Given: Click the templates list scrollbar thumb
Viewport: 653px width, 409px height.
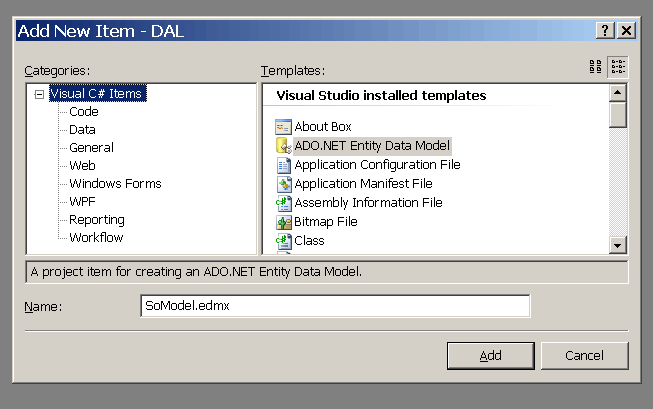Looking at the screenshot, I should (x=618, y=115).
